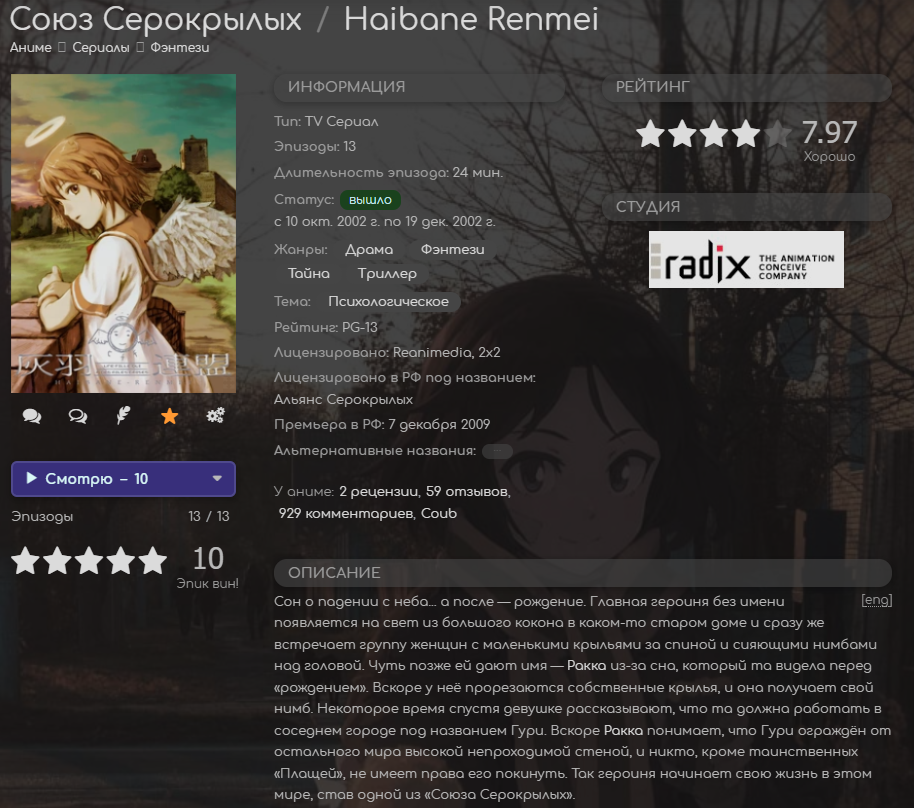Click the Эпик вин! rating label
This screenshot has height=808, width=914.
pyautogui.click(x=208, y=584)
